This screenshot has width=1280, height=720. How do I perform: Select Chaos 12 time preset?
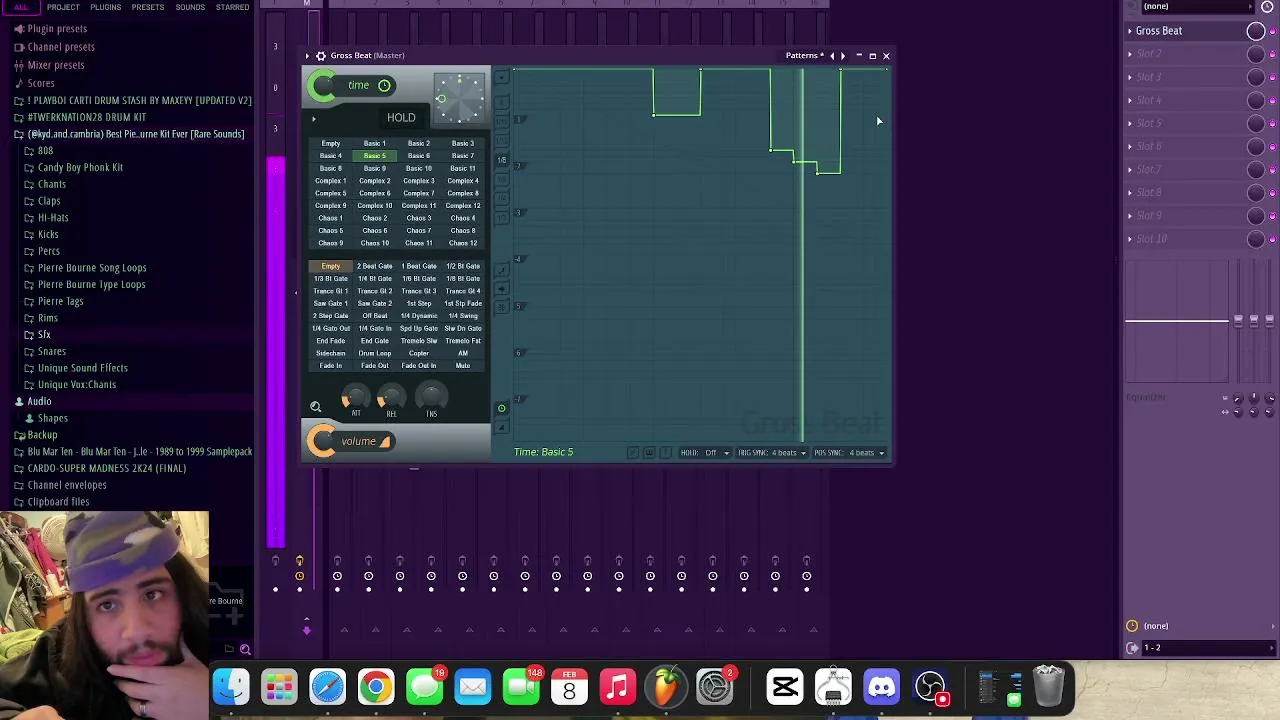tap(462, 243)
